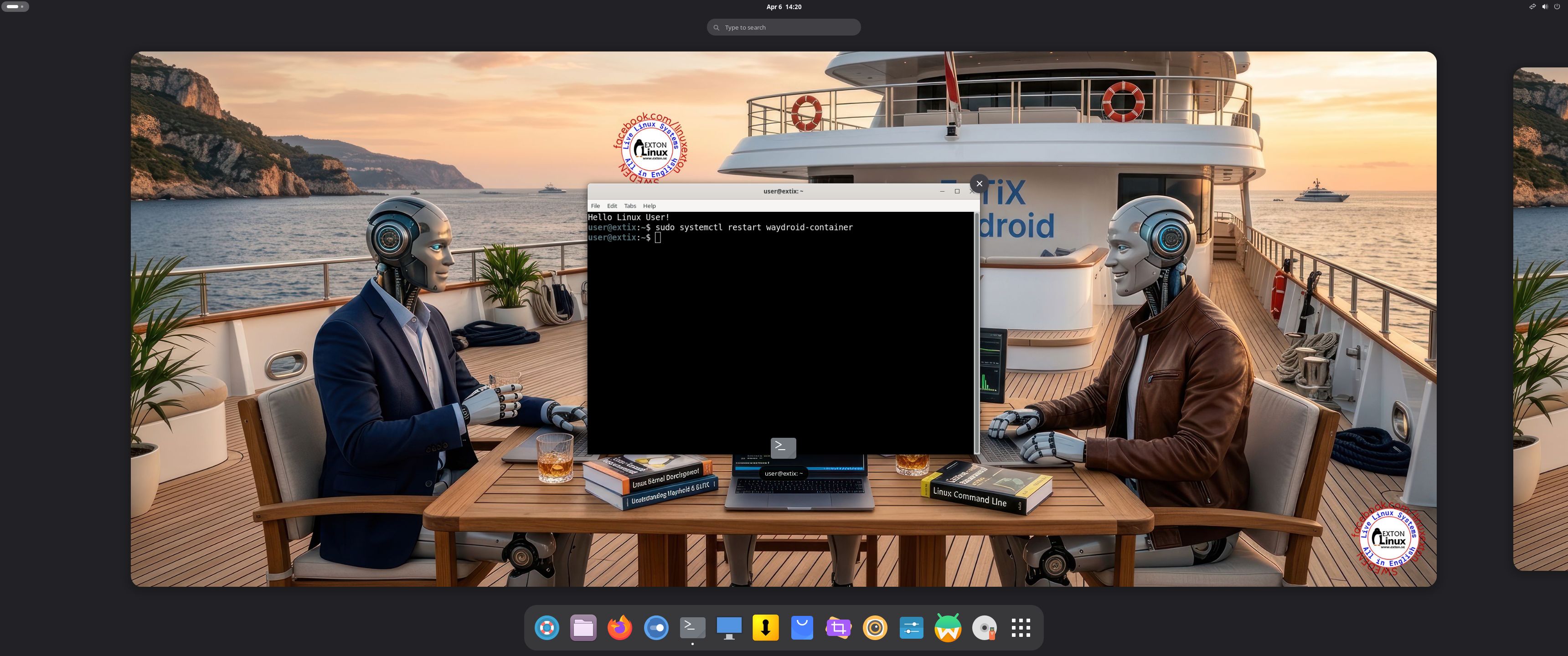Open the sliders settings app in dock
This screenshot has width=1568, height=656.
click(x=911, y=627)
